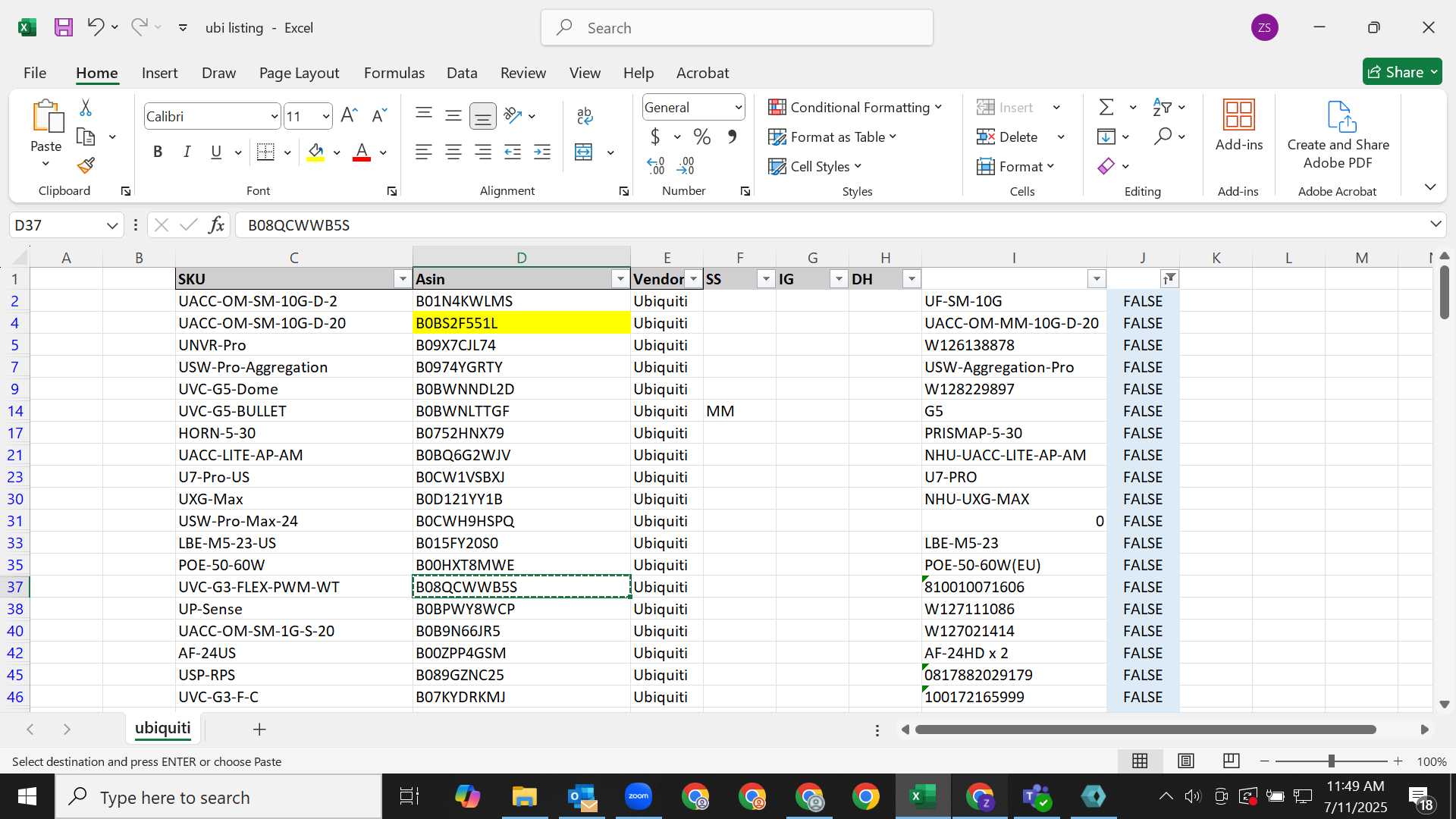Screen dimensions: 1456x819
Task: Click the Borders icon
Action: click(265, 152)
